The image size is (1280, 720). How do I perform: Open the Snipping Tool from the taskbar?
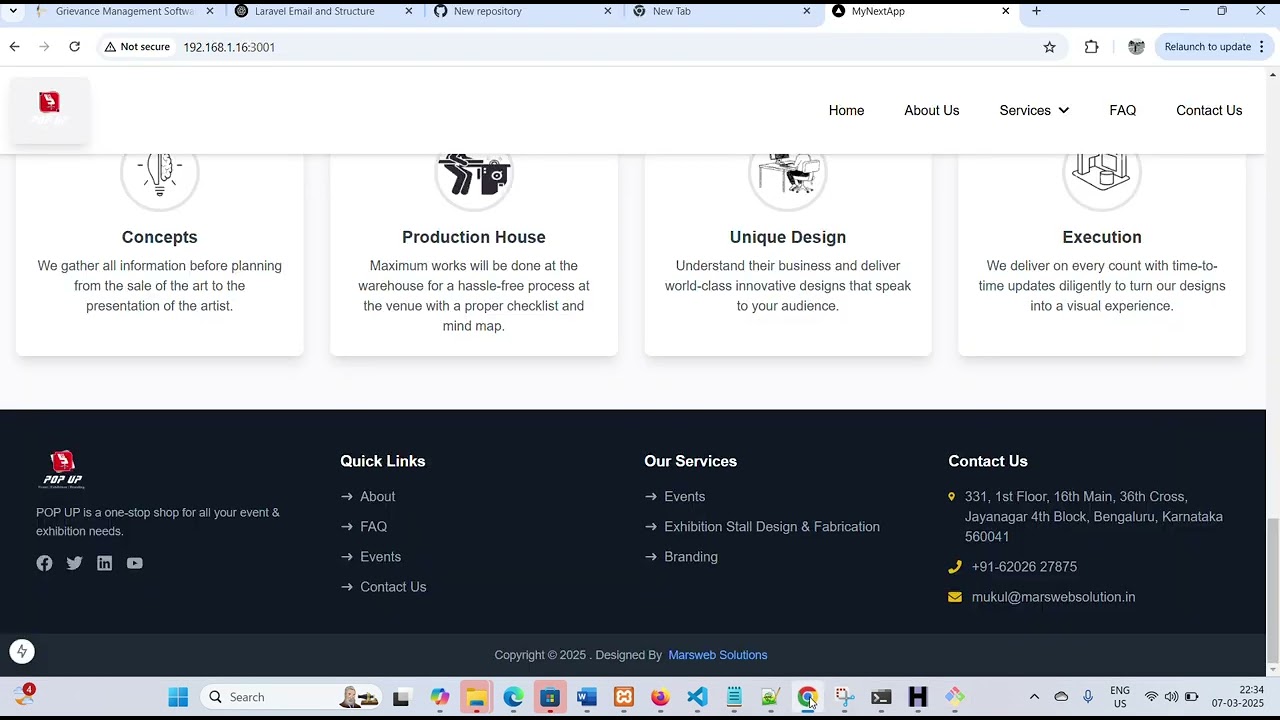[x=844, y=697]
